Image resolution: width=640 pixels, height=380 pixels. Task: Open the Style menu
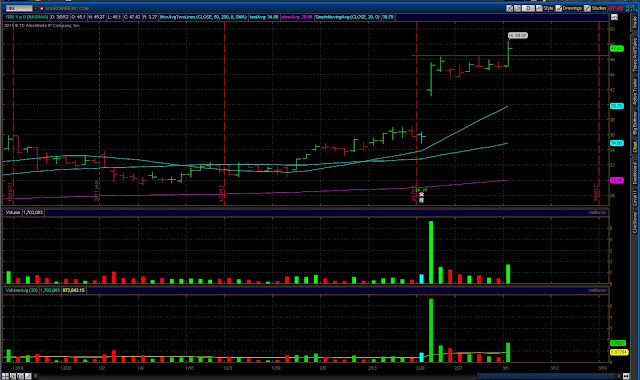548,8
